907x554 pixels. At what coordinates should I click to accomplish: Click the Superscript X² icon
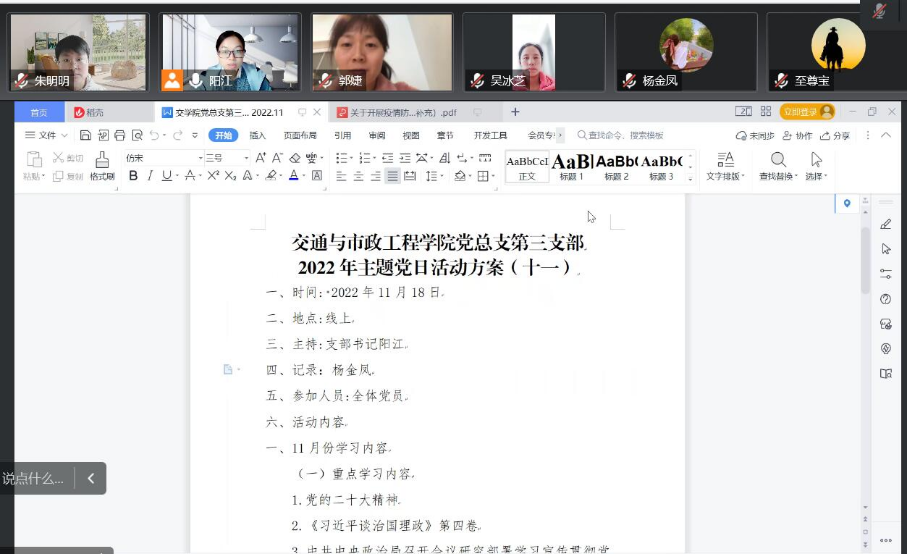(212, 176)
